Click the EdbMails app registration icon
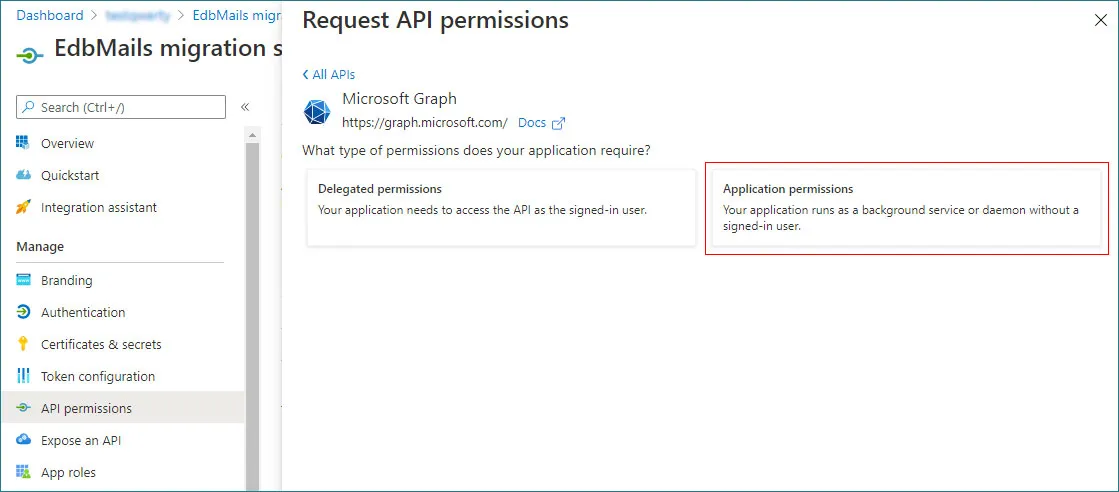This screenshot has height=492, width=1119. (29, 55)
